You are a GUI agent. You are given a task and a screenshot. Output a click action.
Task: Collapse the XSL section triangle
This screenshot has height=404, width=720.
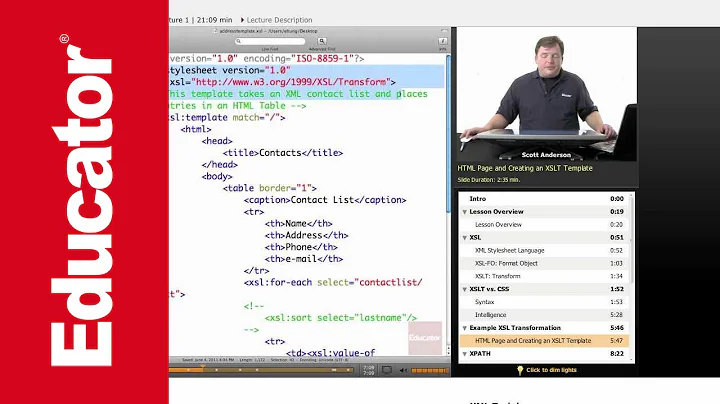point(465,238)
